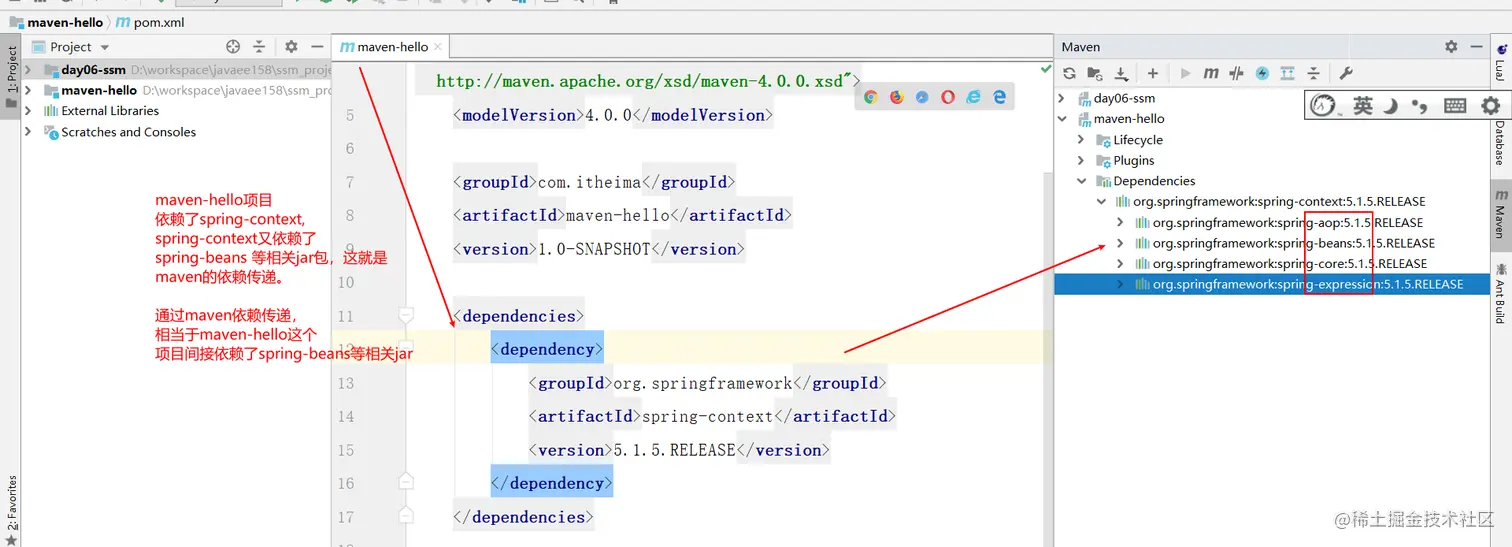Open the Ant Build side tab
The width and height of the screenshot is (1512, 547).
[1500, 292]
